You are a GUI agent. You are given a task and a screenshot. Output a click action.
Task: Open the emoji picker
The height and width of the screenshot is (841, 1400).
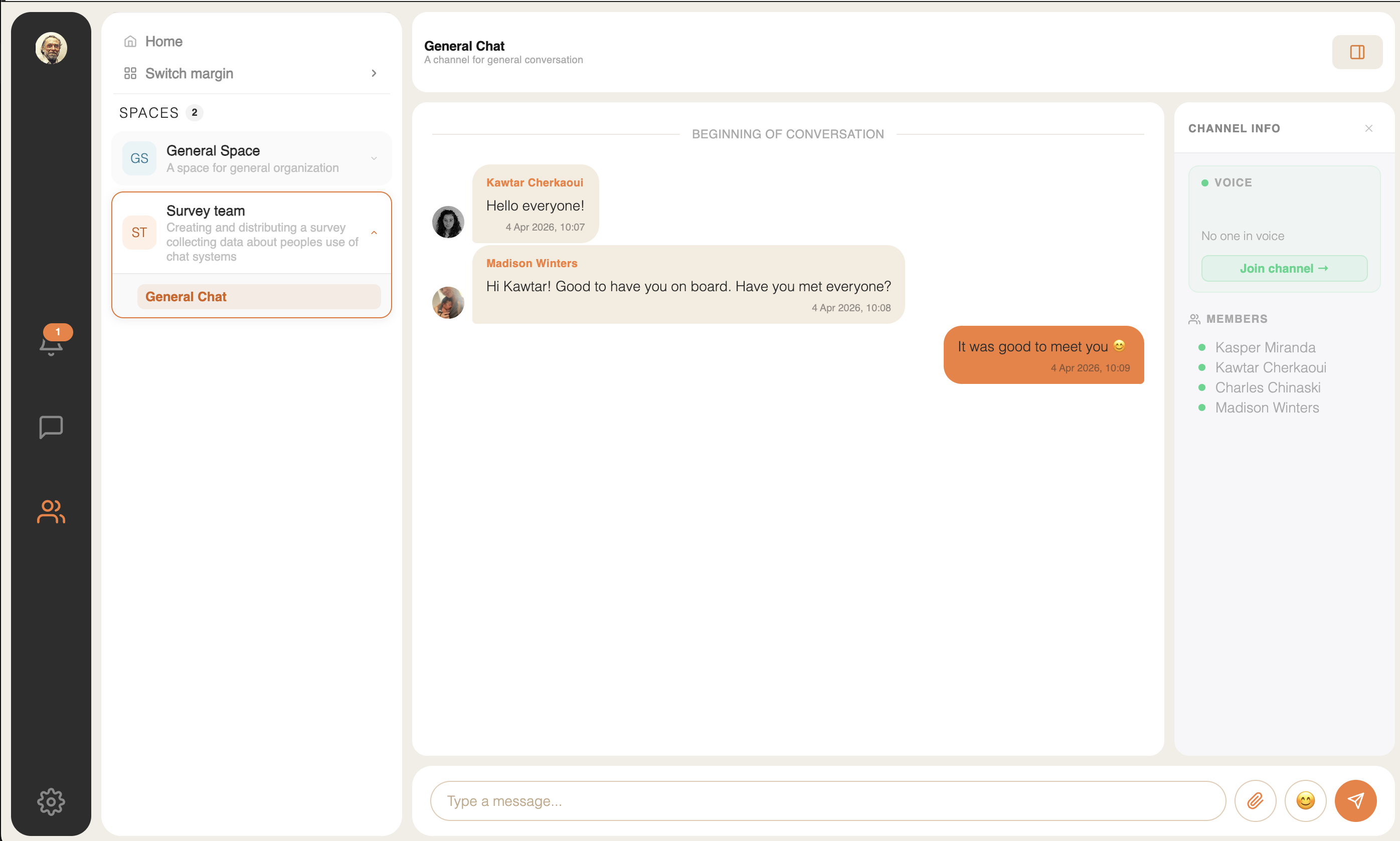1306,800
